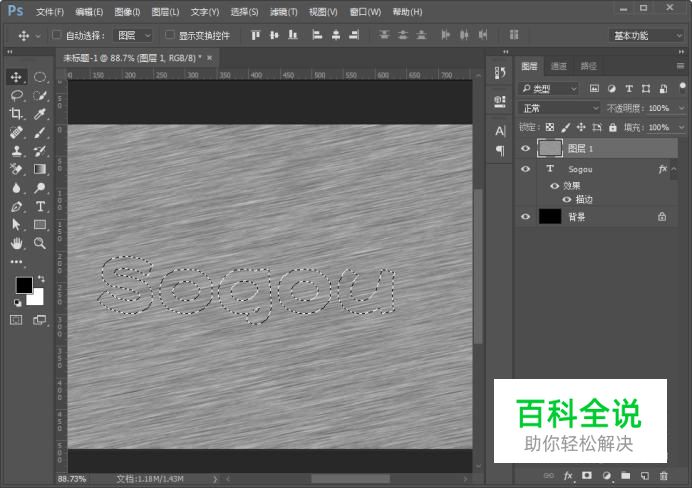Screen dimensions: 692x488
Task: Select the Elliptical Marquee tool
Action: pyautogui.click(x=40, y=77)
